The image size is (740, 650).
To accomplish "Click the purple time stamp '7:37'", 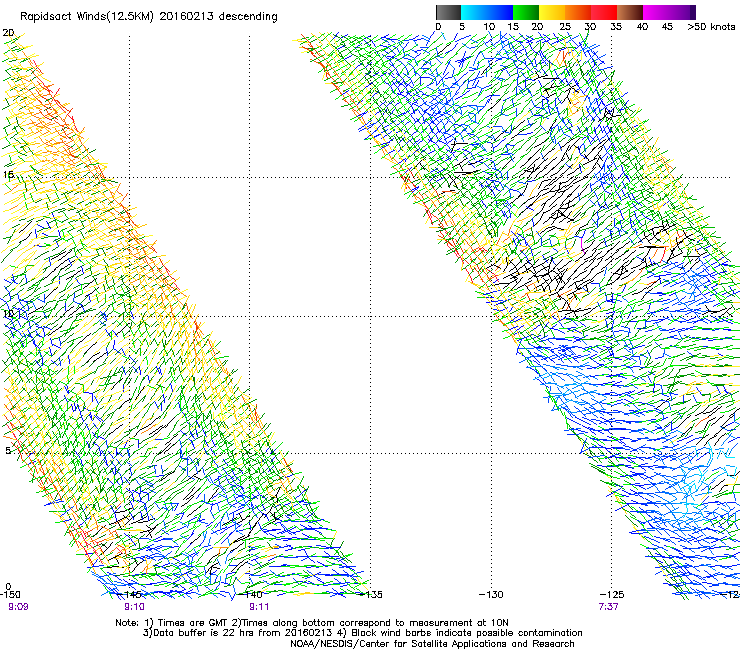I will pos(609,607).
